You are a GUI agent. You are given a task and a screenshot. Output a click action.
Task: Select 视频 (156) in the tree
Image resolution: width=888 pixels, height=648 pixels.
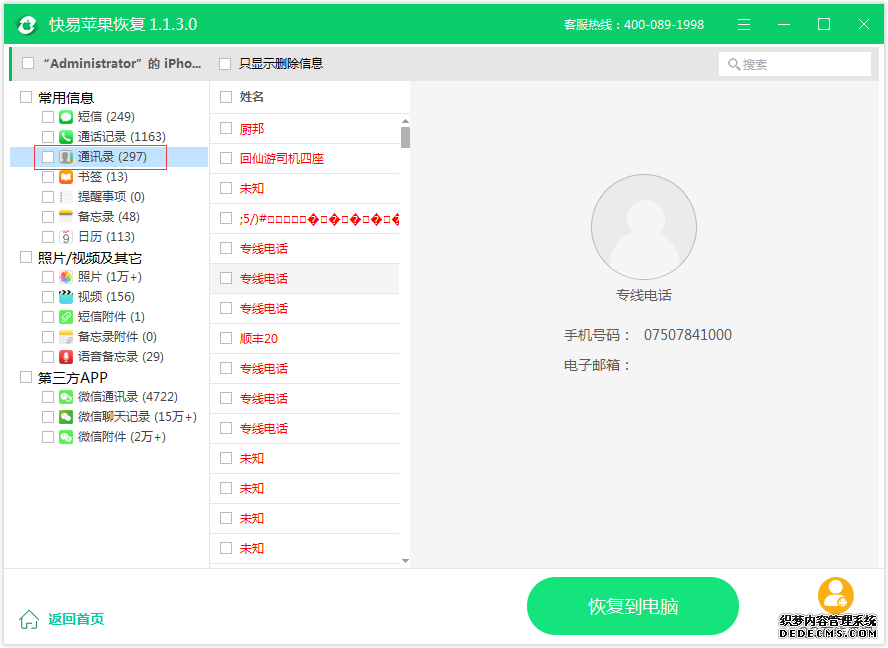tap(106, 297)
